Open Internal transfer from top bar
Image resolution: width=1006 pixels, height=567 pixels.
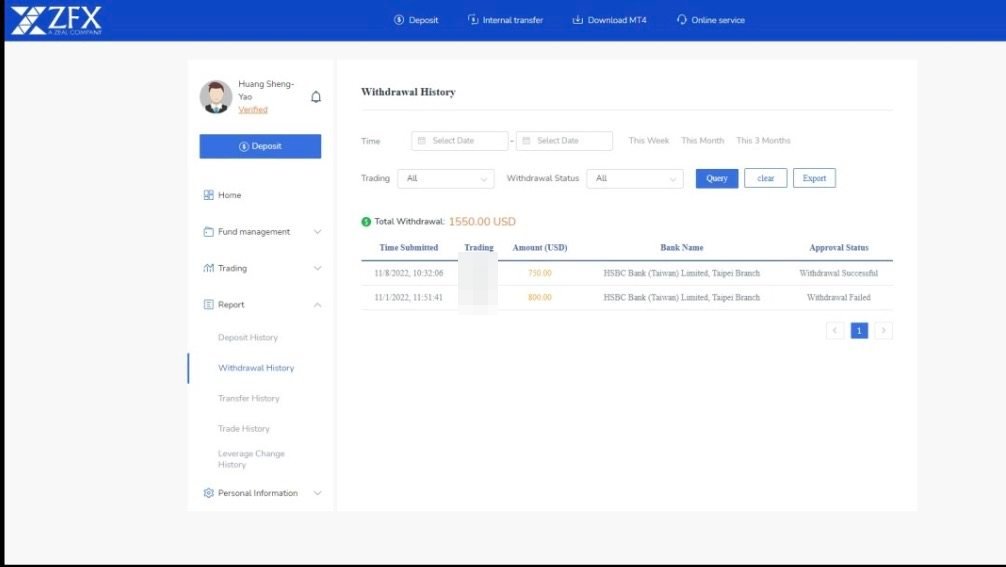coord(505,20)
